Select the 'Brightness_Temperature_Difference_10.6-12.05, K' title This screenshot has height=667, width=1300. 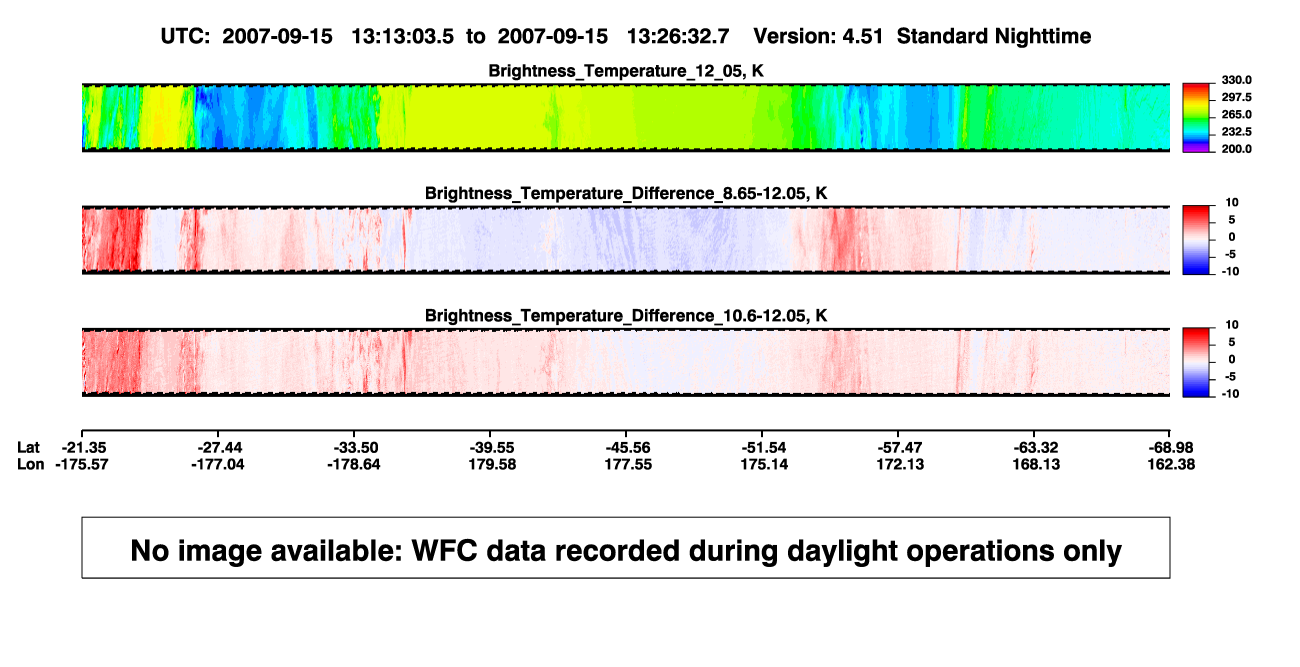point(626,315)
